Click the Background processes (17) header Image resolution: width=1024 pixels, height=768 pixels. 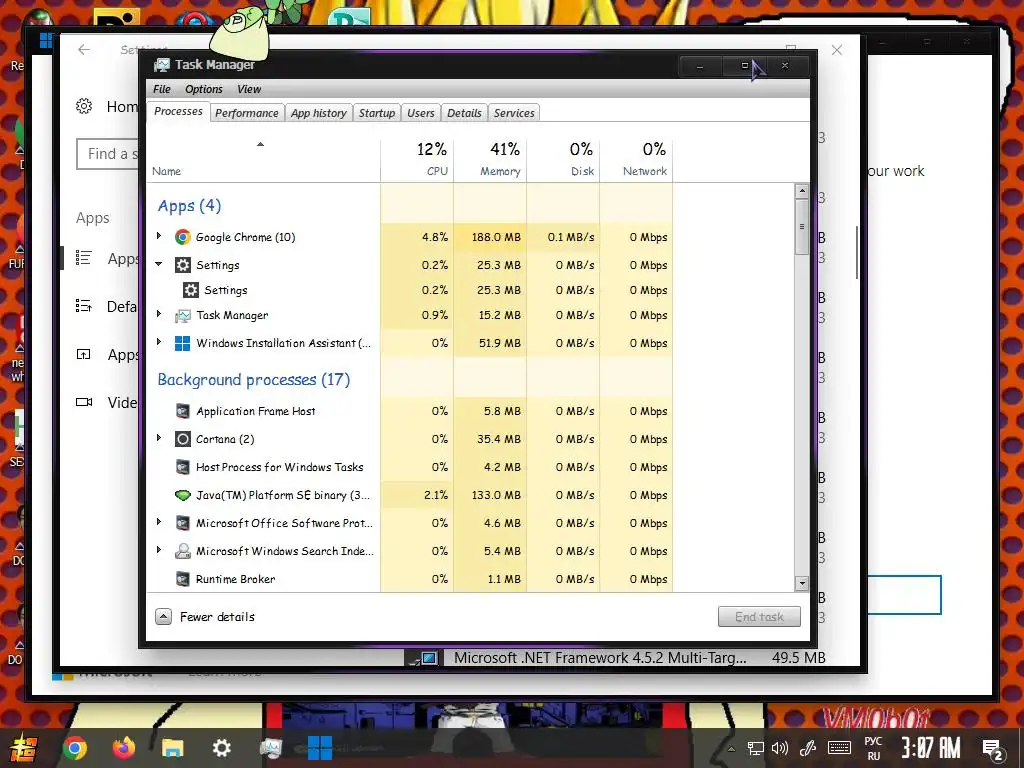coord(254,379)
